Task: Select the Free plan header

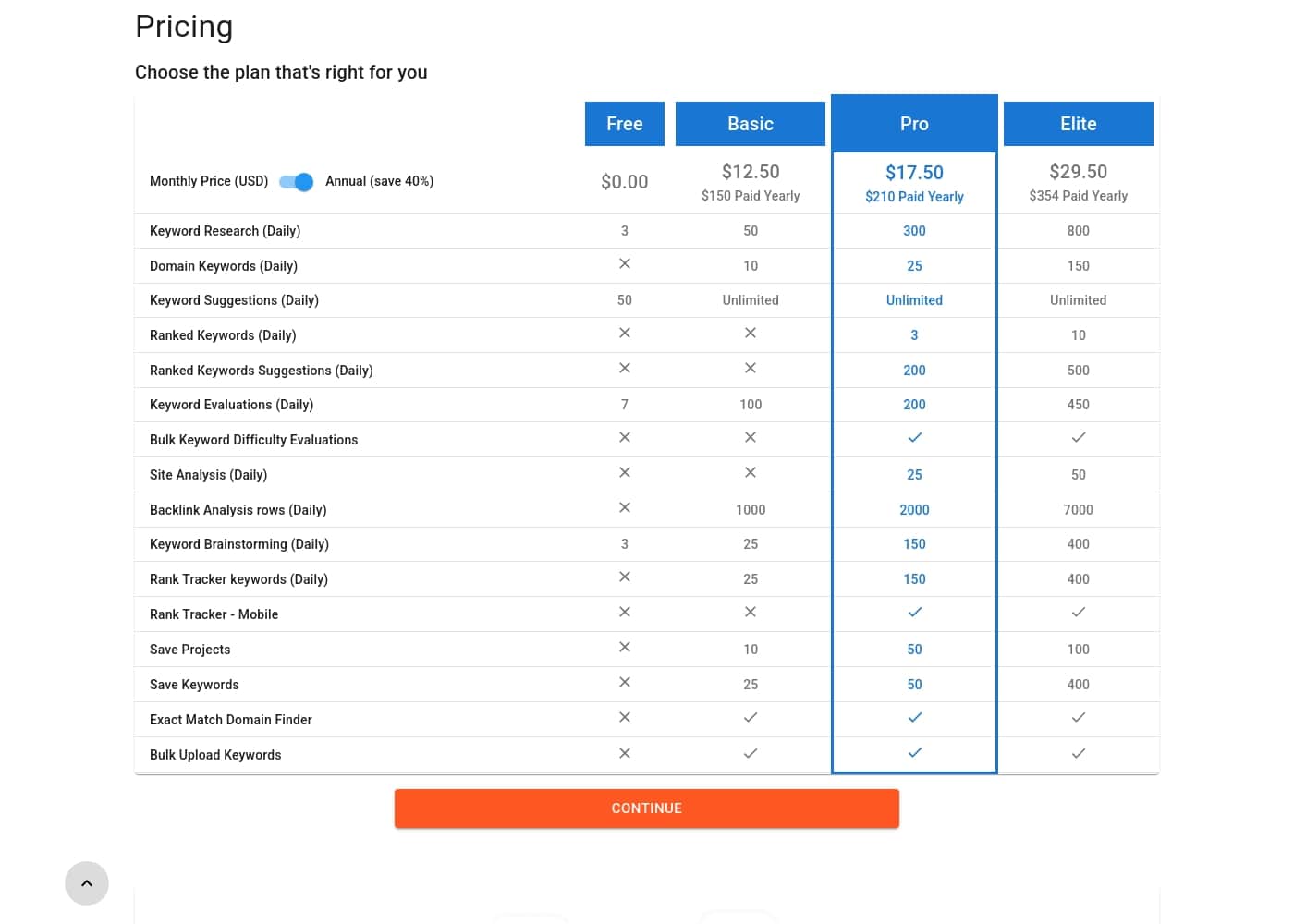Action: tap(625, 124)
